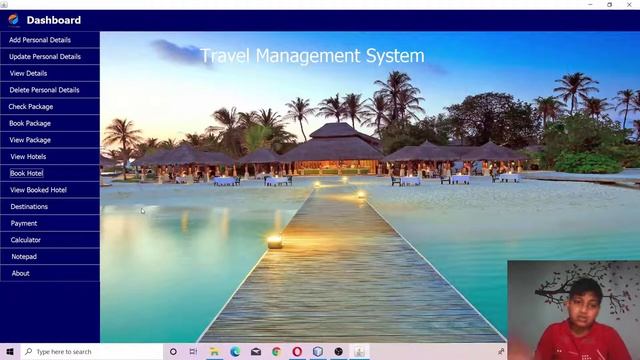Go to Book Package

point(50,124)
